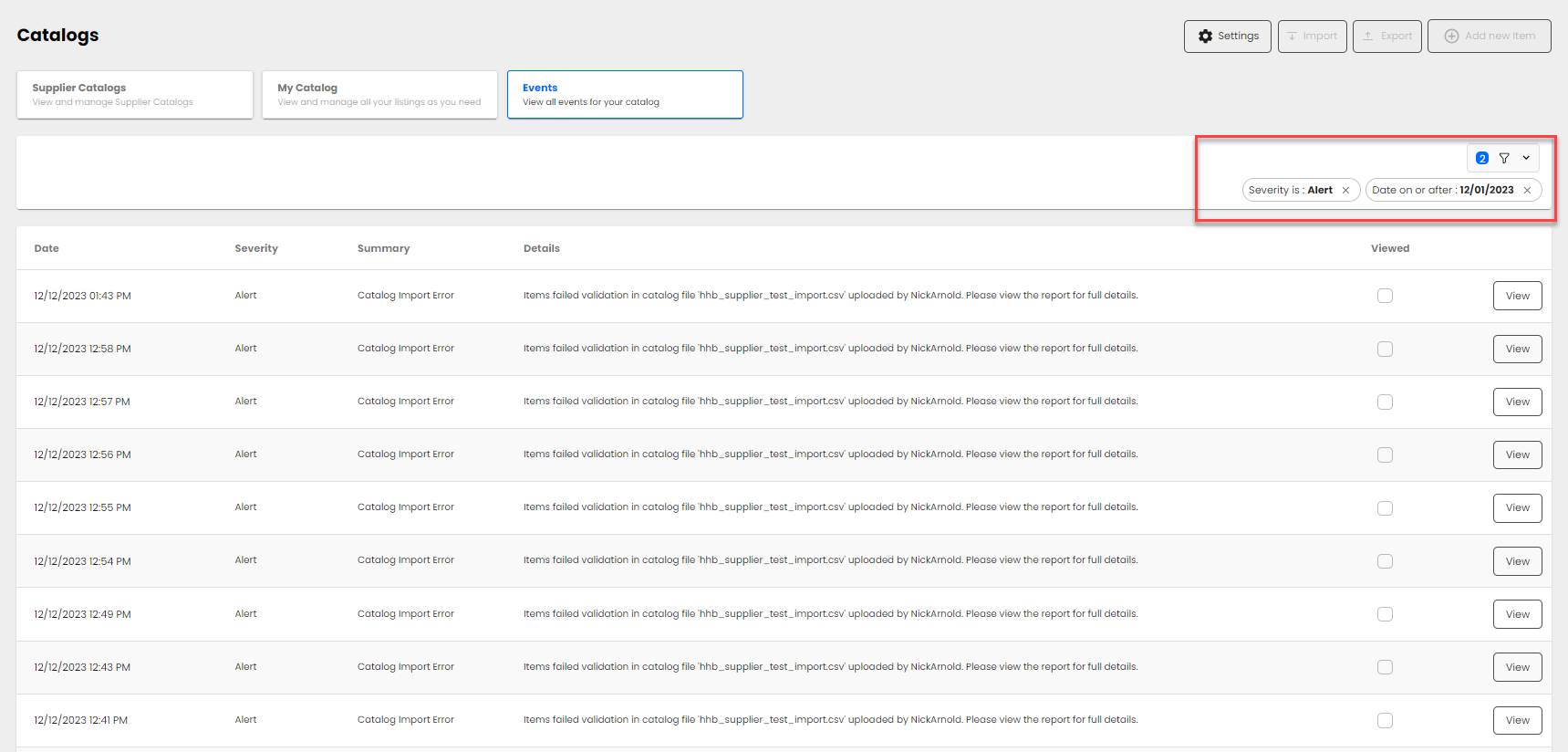Click the Export upload-arrow icon
This screenshot has width=1568, height=752.
point(1367,37)
